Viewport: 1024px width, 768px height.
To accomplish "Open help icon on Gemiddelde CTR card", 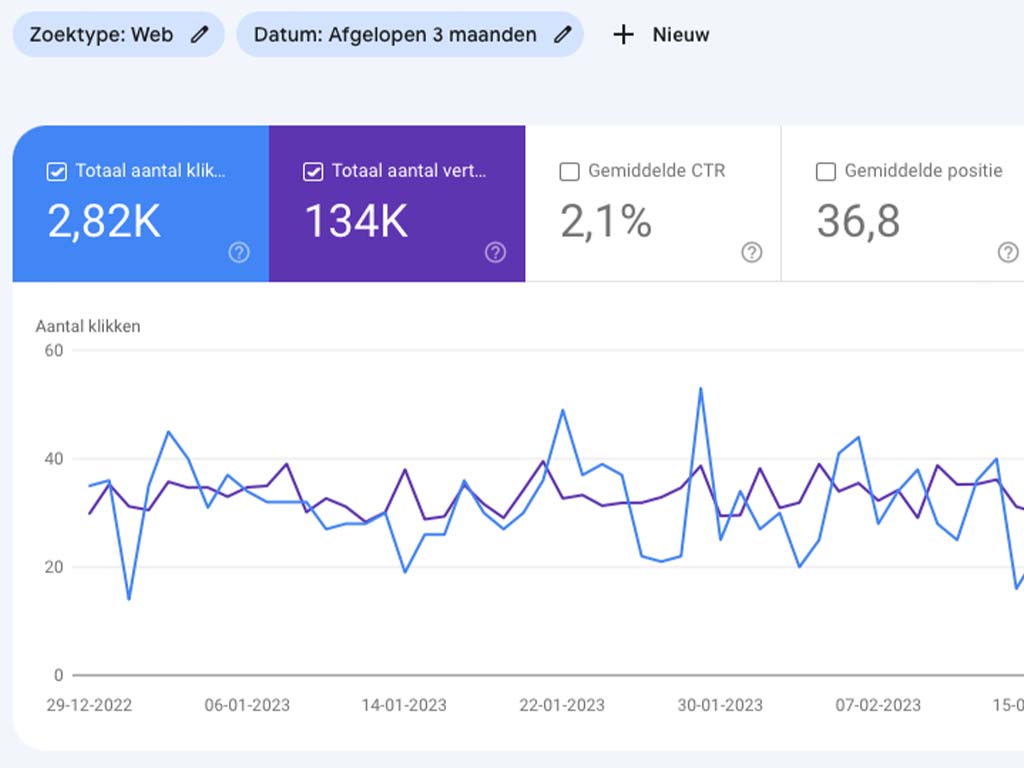I will click(x=752, y=253).
